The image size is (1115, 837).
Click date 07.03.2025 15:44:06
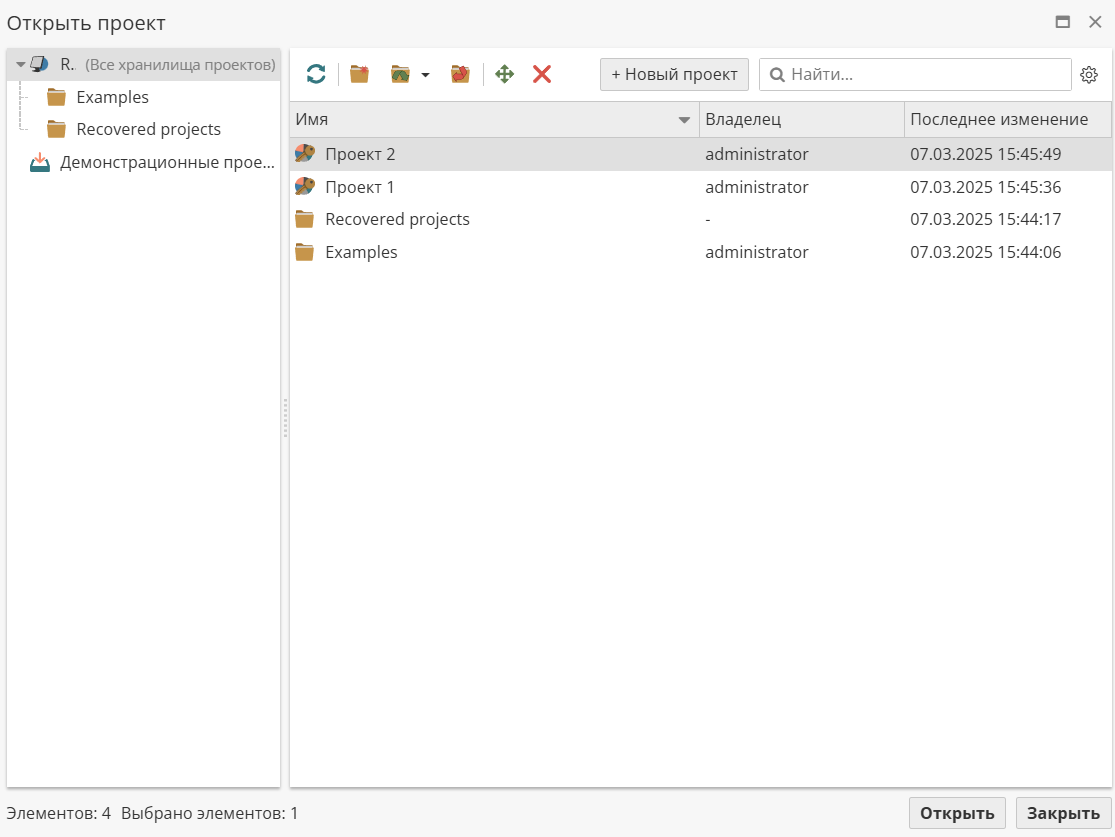coord(986,252)
